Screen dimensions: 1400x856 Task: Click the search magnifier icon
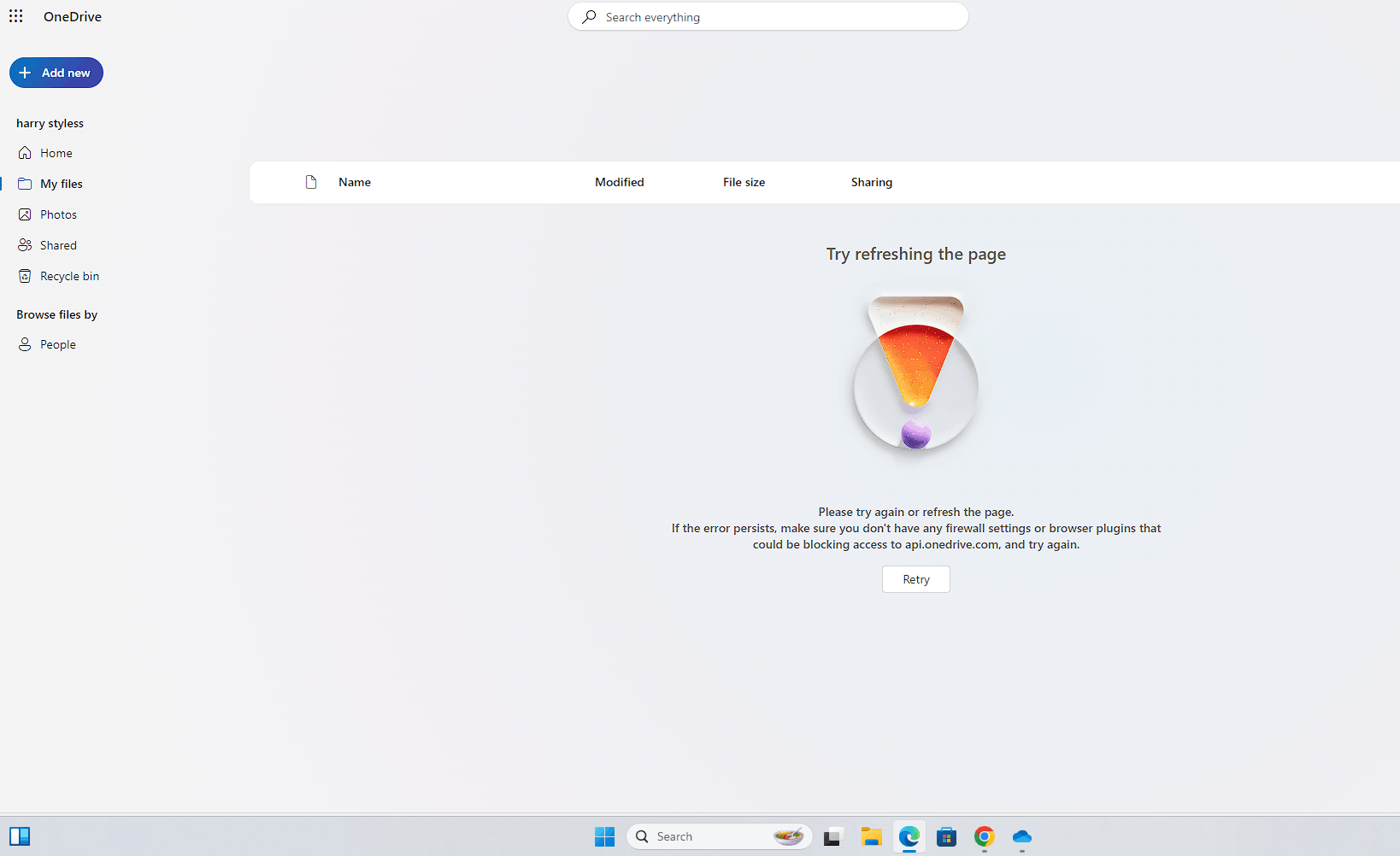click(x=589, y=17)
